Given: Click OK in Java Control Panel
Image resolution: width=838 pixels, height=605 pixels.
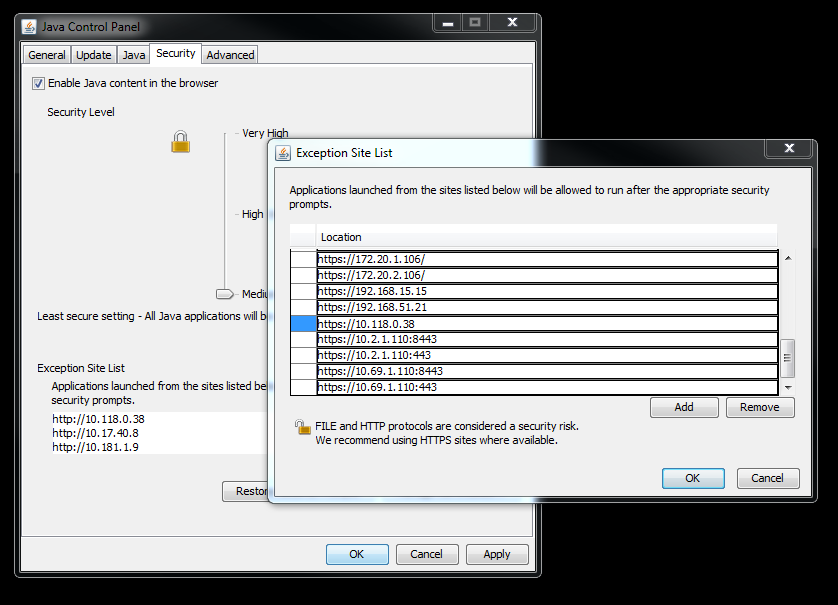Looking at the screenshot, I should click(x=357, y=554).
